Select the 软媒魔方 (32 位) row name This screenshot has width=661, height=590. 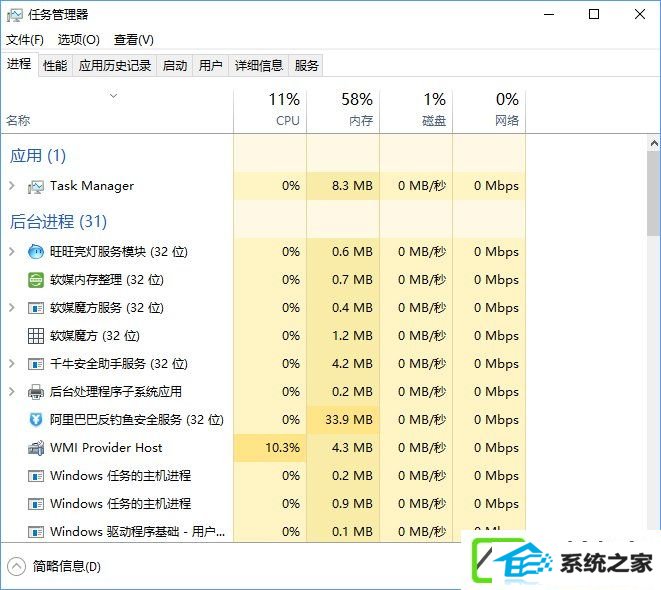(x=95, y=336)
